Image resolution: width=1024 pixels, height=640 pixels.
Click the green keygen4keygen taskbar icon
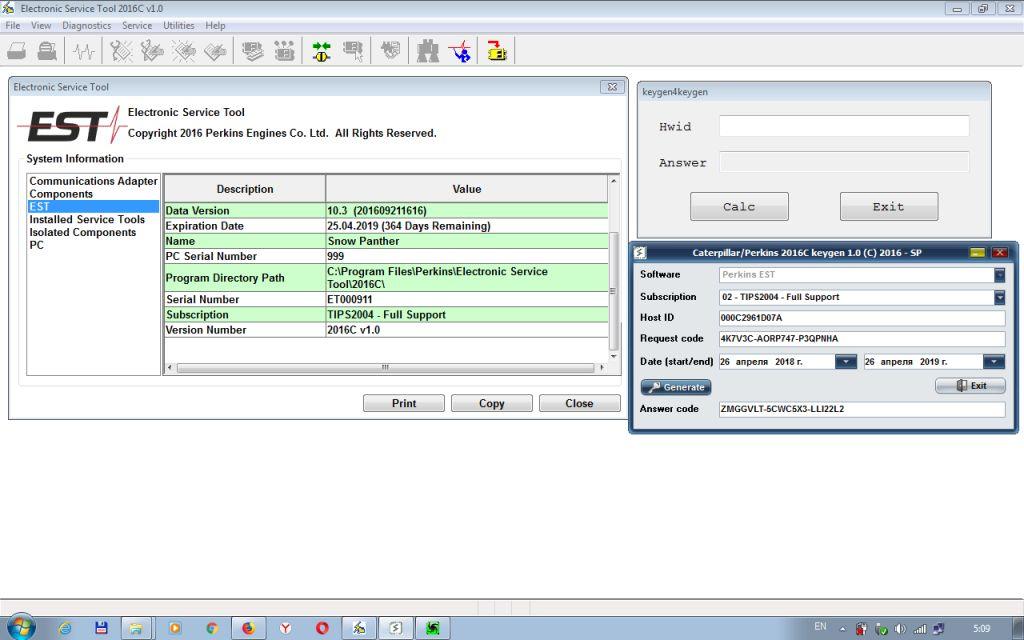(x=432, y=628)
